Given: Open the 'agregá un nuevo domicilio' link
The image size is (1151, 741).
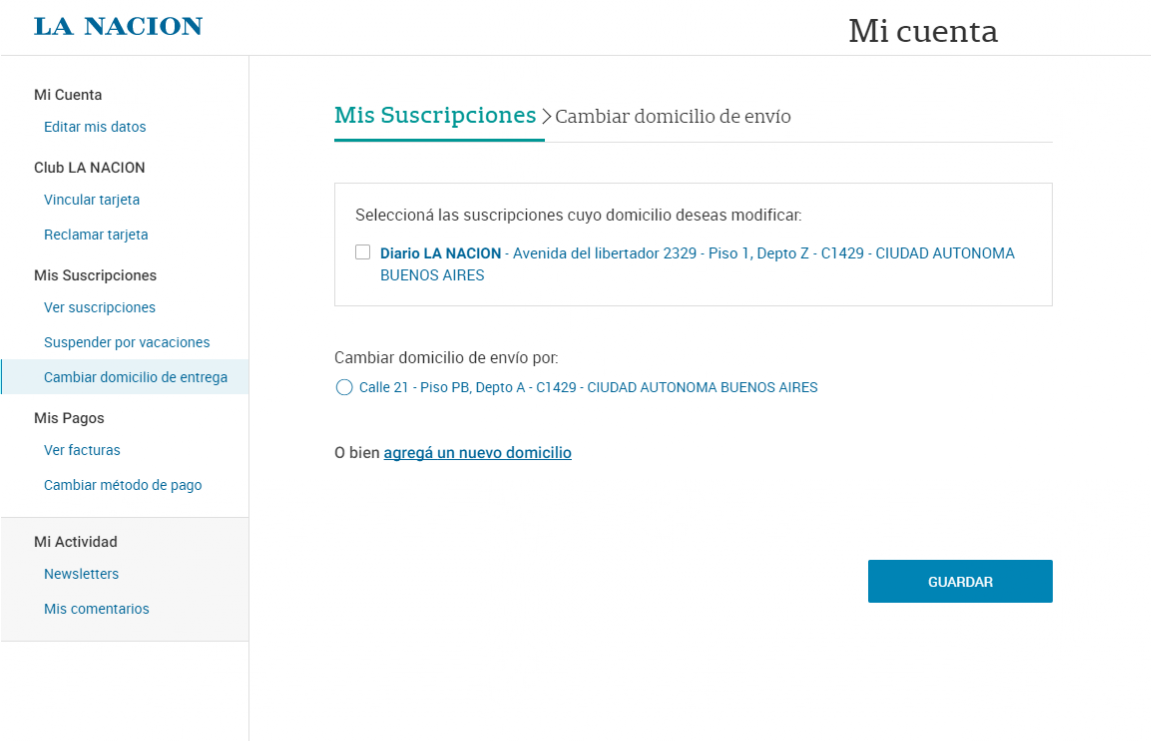Looking at the screenshot, I should coord(477,452).
